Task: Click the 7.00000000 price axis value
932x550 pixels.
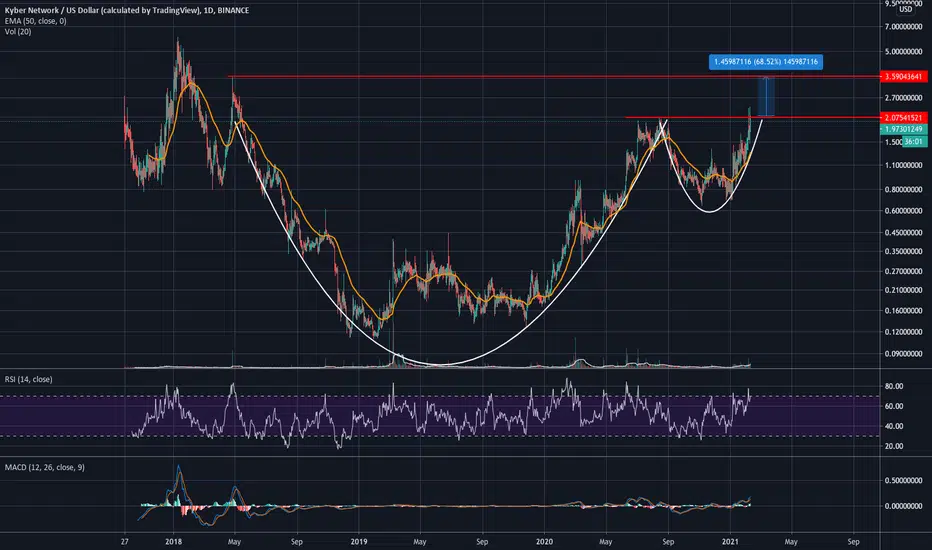Action: tap(903, 27)
